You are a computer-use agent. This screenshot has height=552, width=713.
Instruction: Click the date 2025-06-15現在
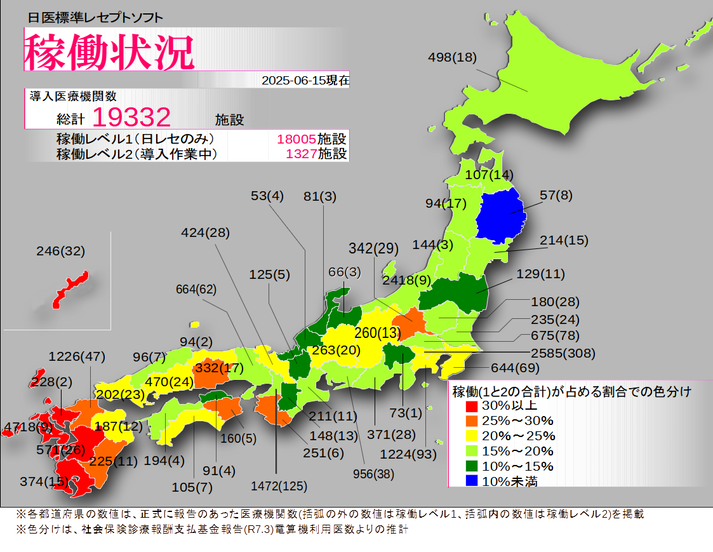305,80
